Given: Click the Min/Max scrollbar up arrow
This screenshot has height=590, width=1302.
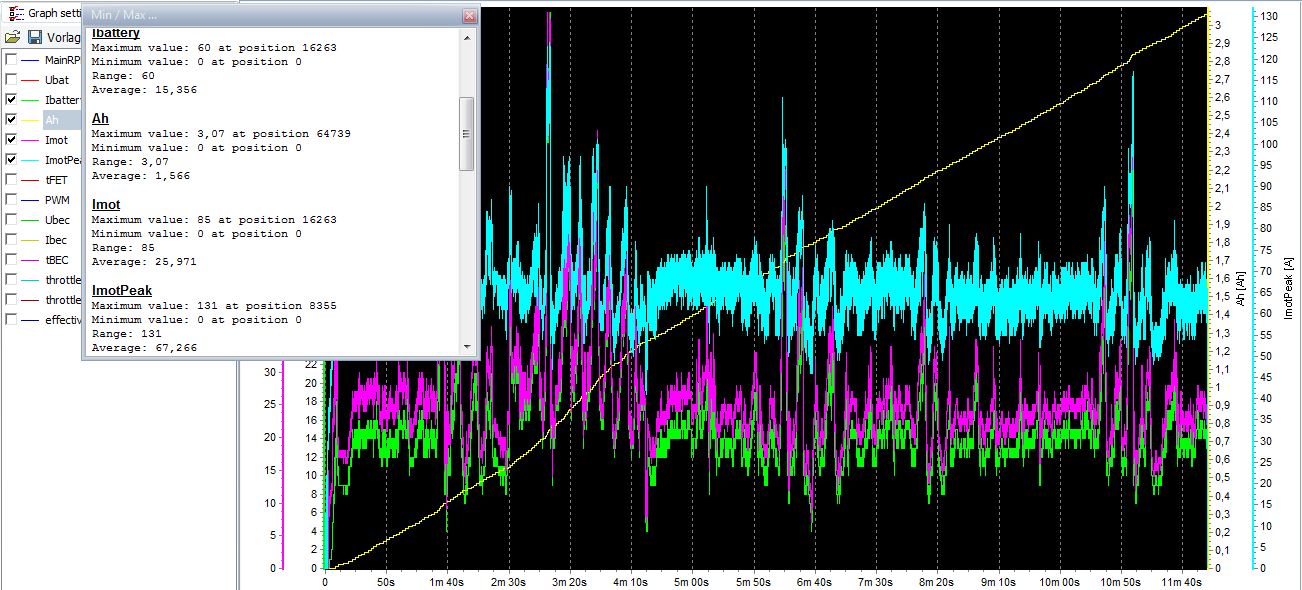Looking at the screenshot, I should pos(466,36).
